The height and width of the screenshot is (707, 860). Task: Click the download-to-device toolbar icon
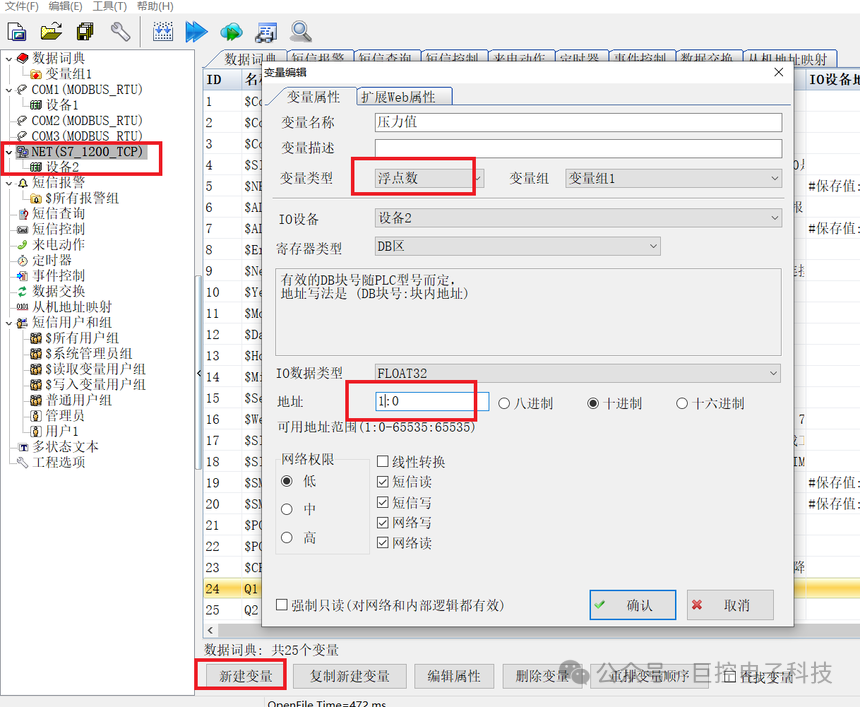pyautogui.click(x=163, y=31)
